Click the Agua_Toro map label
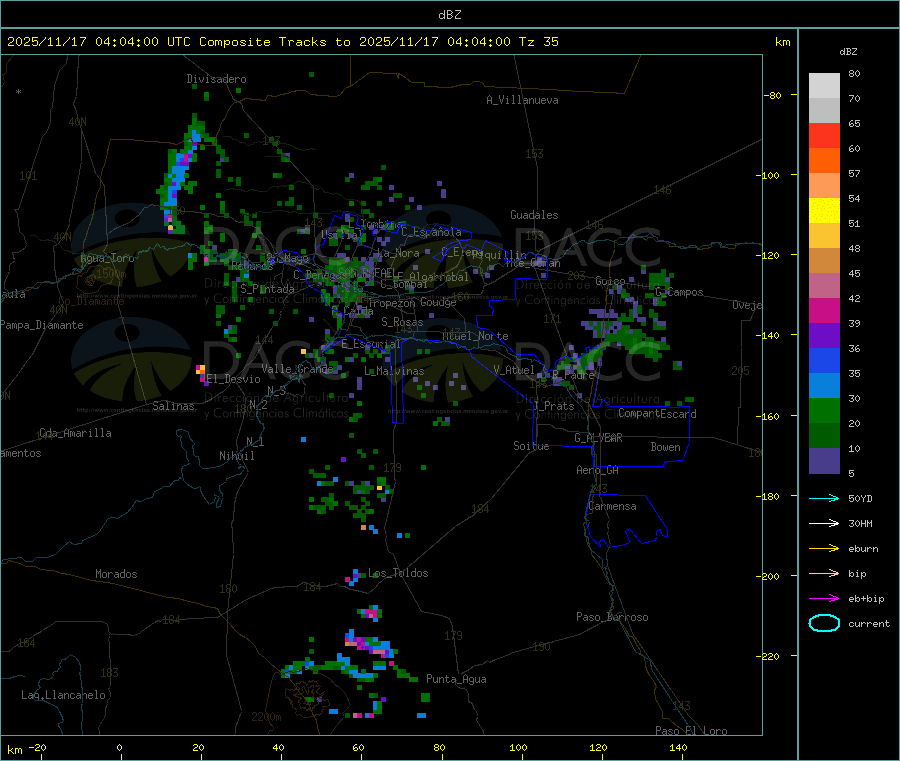 coord(107,258)
